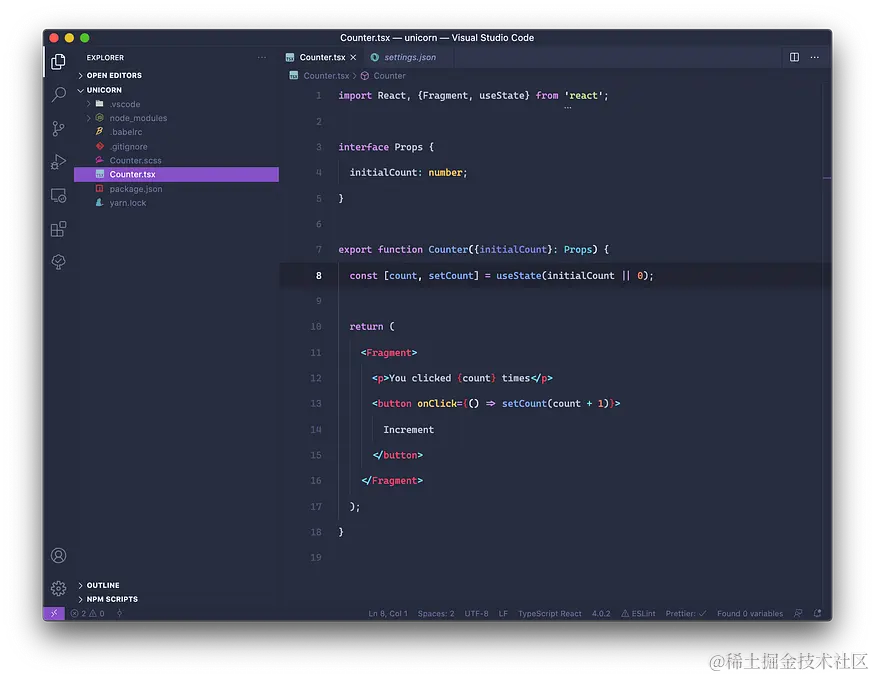Open the Search view in the Activity Bar
This screenshot has width=875, height=678.
[x=57, y=95]
